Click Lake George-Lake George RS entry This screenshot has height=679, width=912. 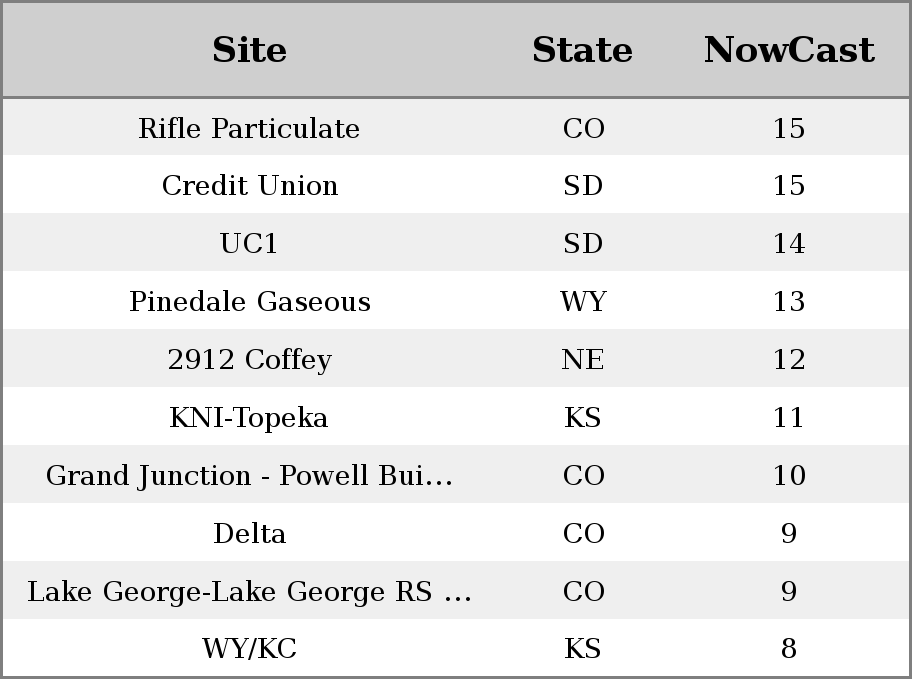(x=250, y=591)
